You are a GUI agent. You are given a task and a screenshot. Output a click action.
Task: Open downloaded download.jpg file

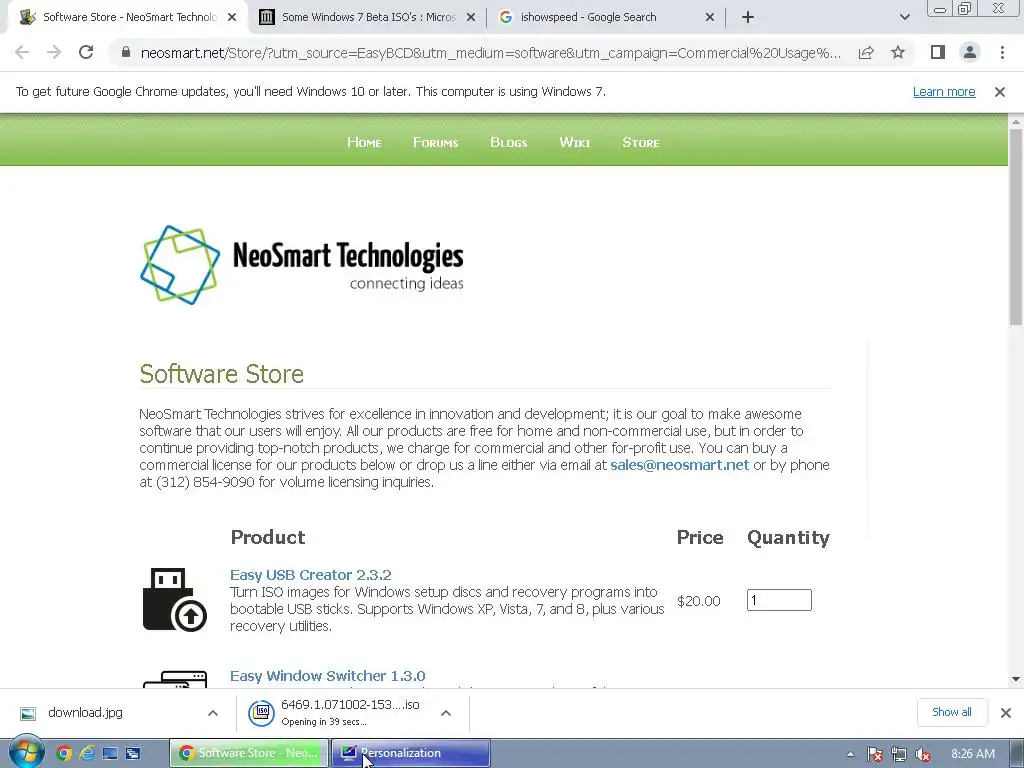(x=85, y=712)
